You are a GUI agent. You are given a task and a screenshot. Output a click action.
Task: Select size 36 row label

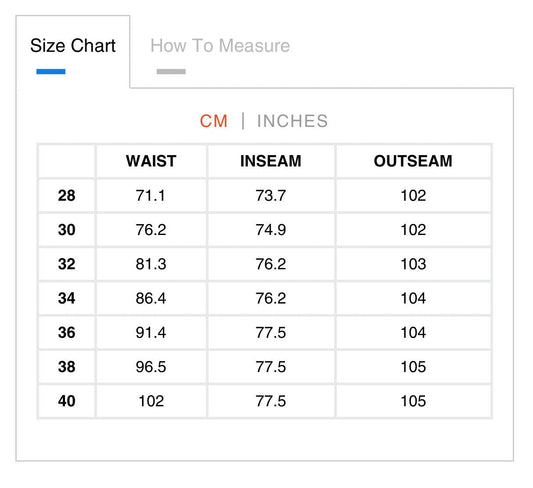(x=67, y=332)
